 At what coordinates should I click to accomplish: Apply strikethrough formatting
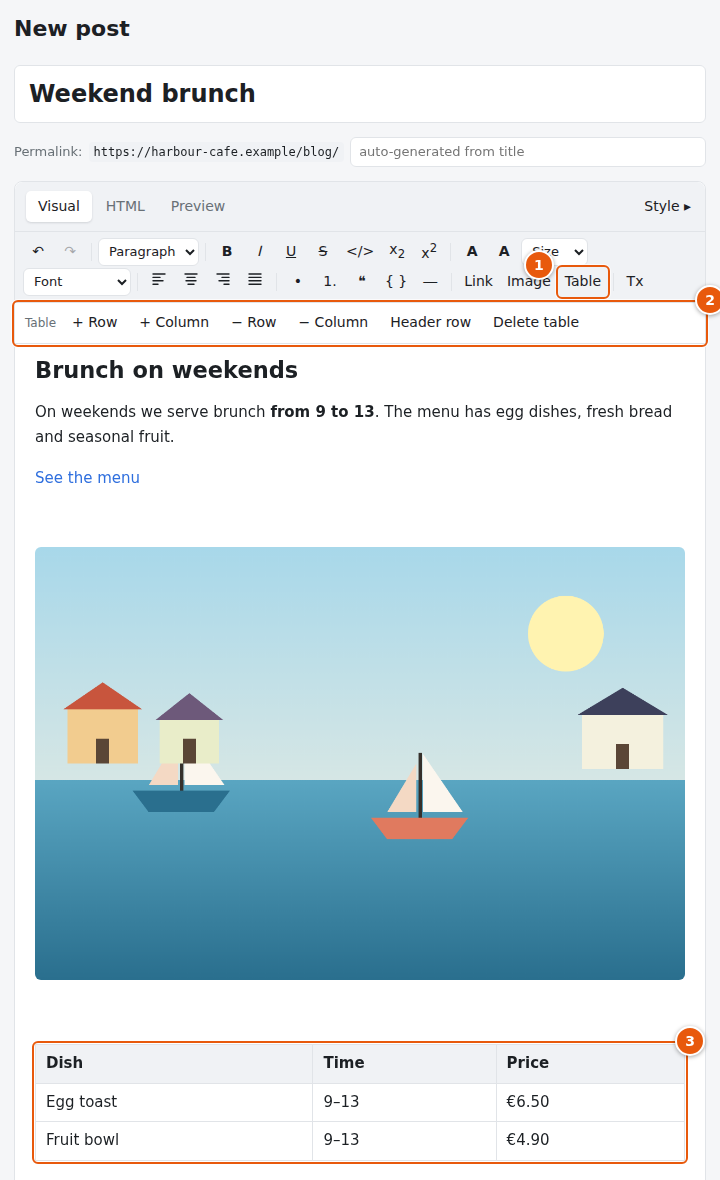(x=323, y=251)
